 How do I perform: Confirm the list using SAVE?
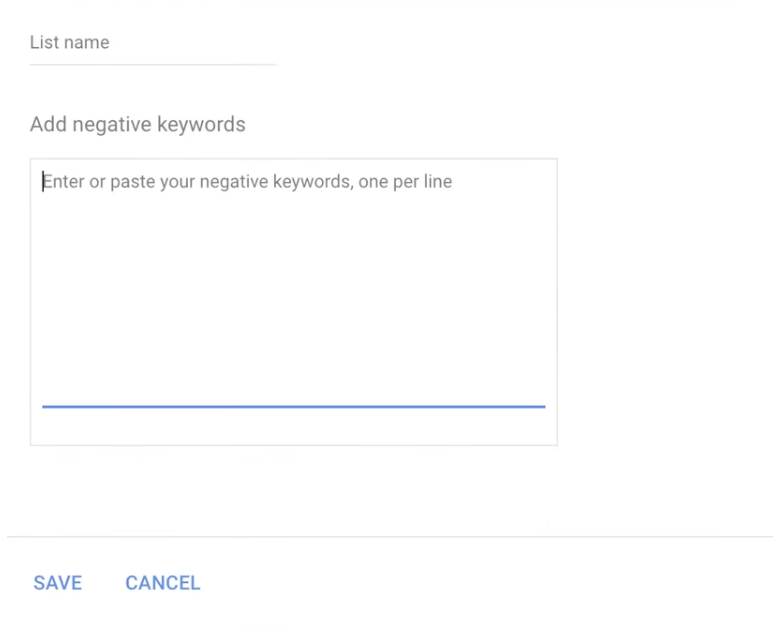pyautogui.click(x=58, y=583)
